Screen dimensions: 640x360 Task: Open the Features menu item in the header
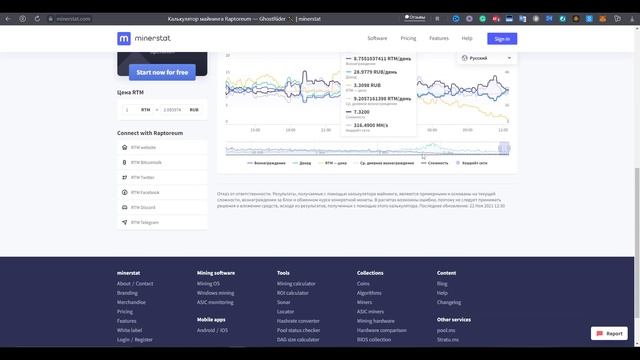click(439, 38)
